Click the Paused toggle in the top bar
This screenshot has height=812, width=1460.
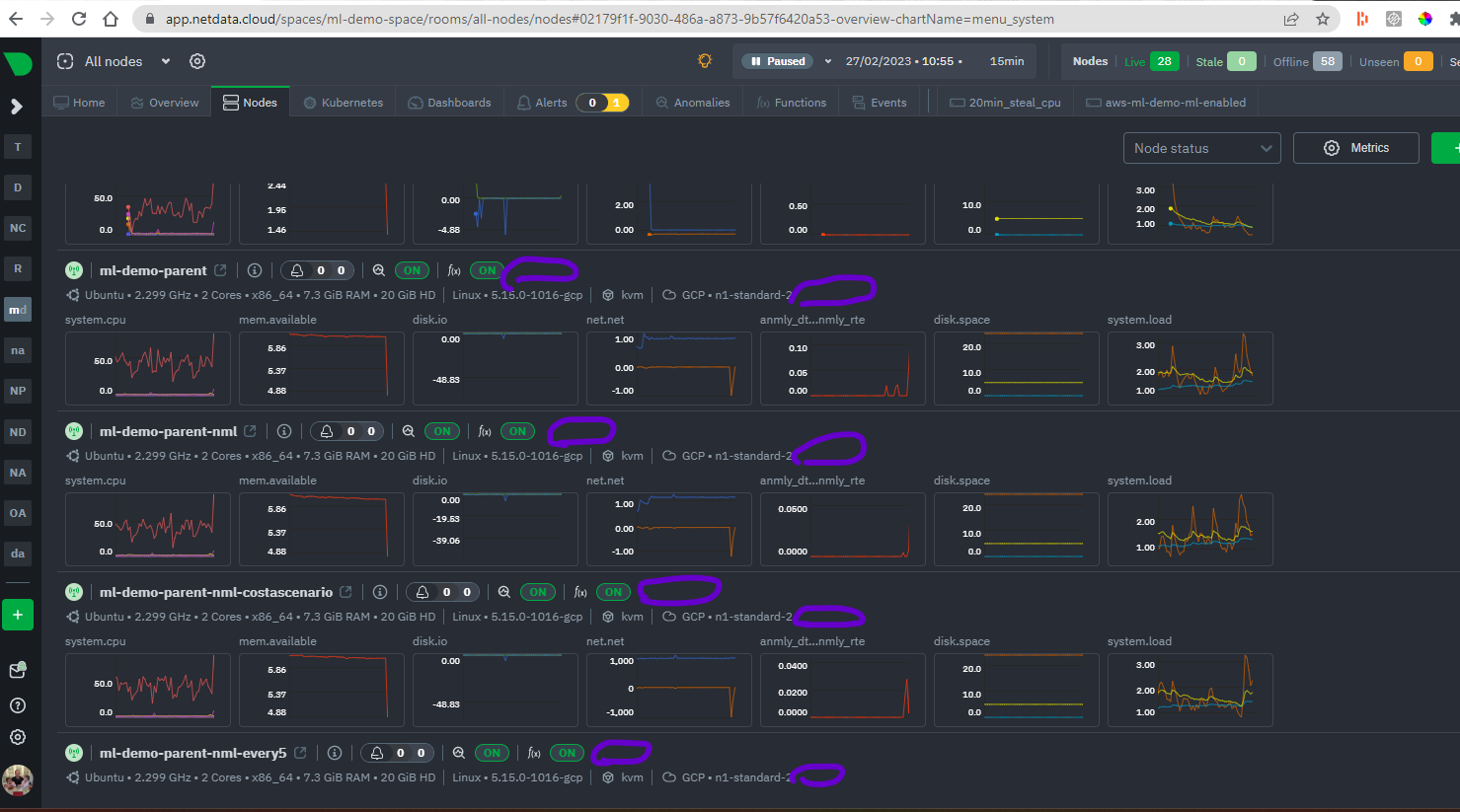coord(779,60)
